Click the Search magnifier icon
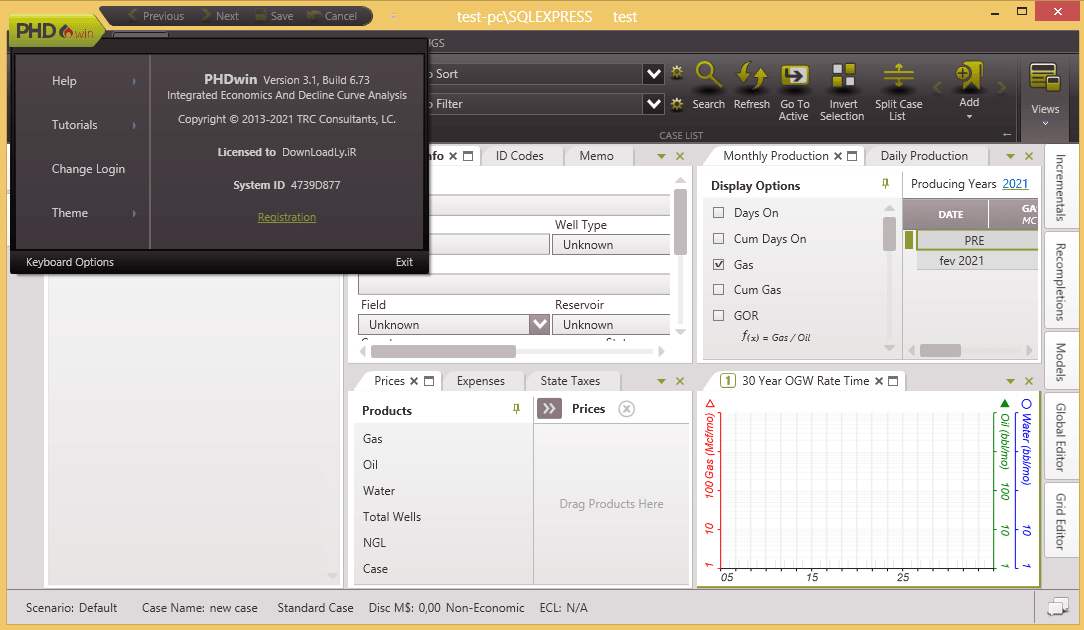Viewport: 1084px width, 630px height. click(x=708, y=77)
